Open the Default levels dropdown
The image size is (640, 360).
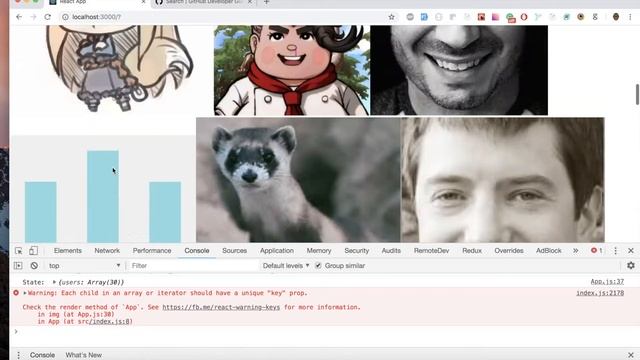[286, 266]
